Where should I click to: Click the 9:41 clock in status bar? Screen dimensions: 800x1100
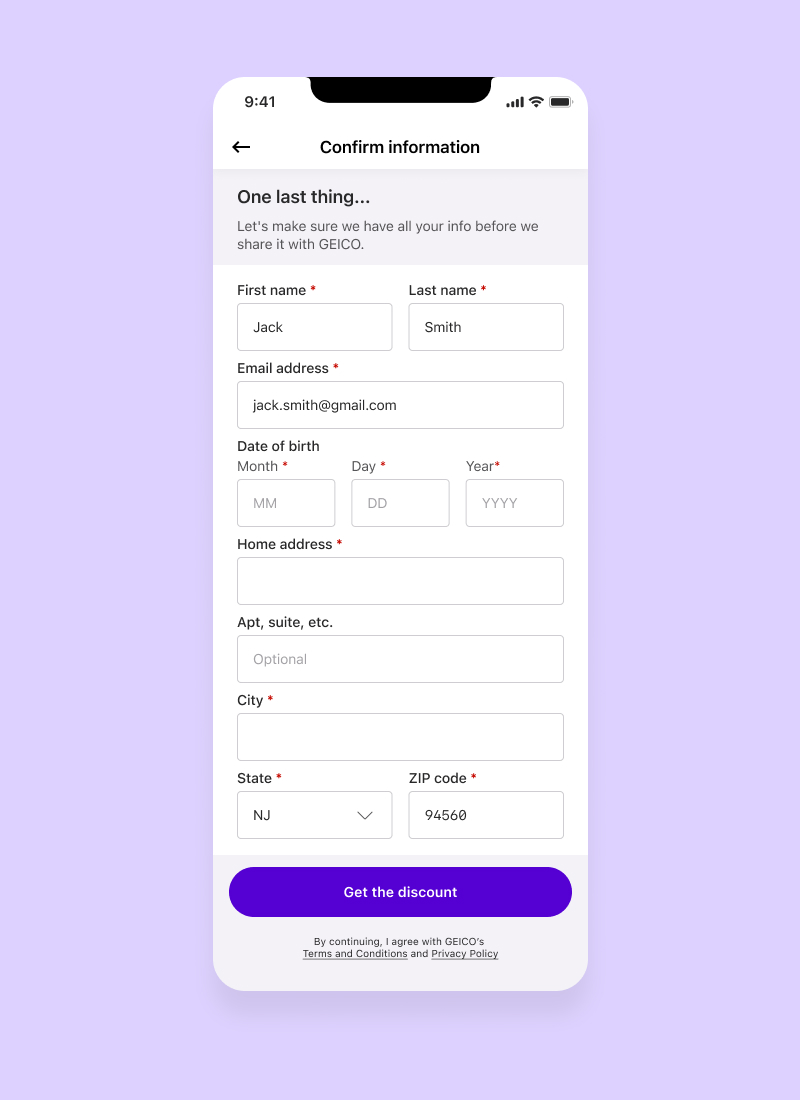click(260, 102)
